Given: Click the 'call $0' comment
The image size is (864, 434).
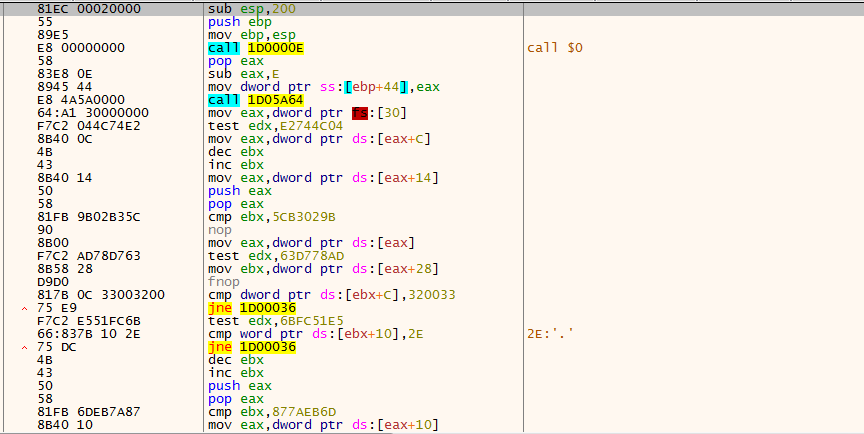Looking at the screenshot, I should coord(555,48).
